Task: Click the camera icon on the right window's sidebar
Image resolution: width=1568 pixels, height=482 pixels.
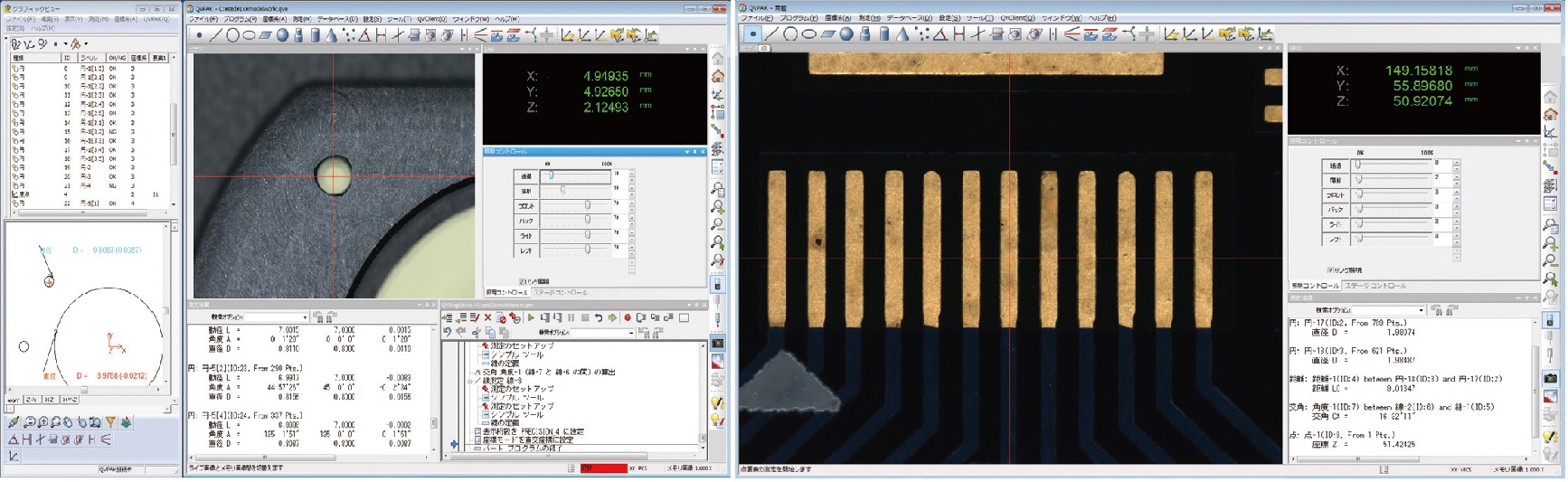Action: 1551,378
